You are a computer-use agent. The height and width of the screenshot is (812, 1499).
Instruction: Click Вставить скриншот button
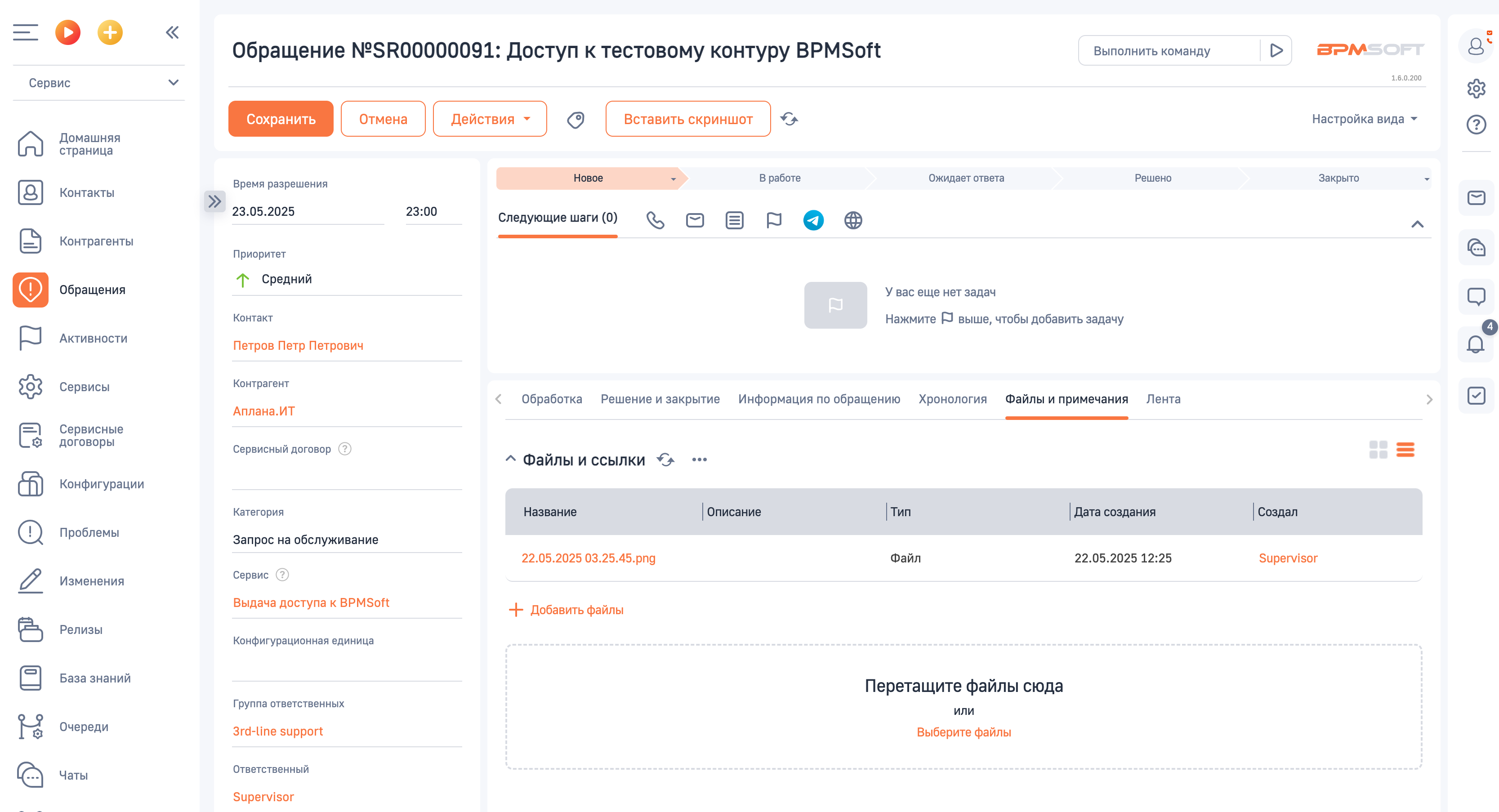(x=688, y=119)
